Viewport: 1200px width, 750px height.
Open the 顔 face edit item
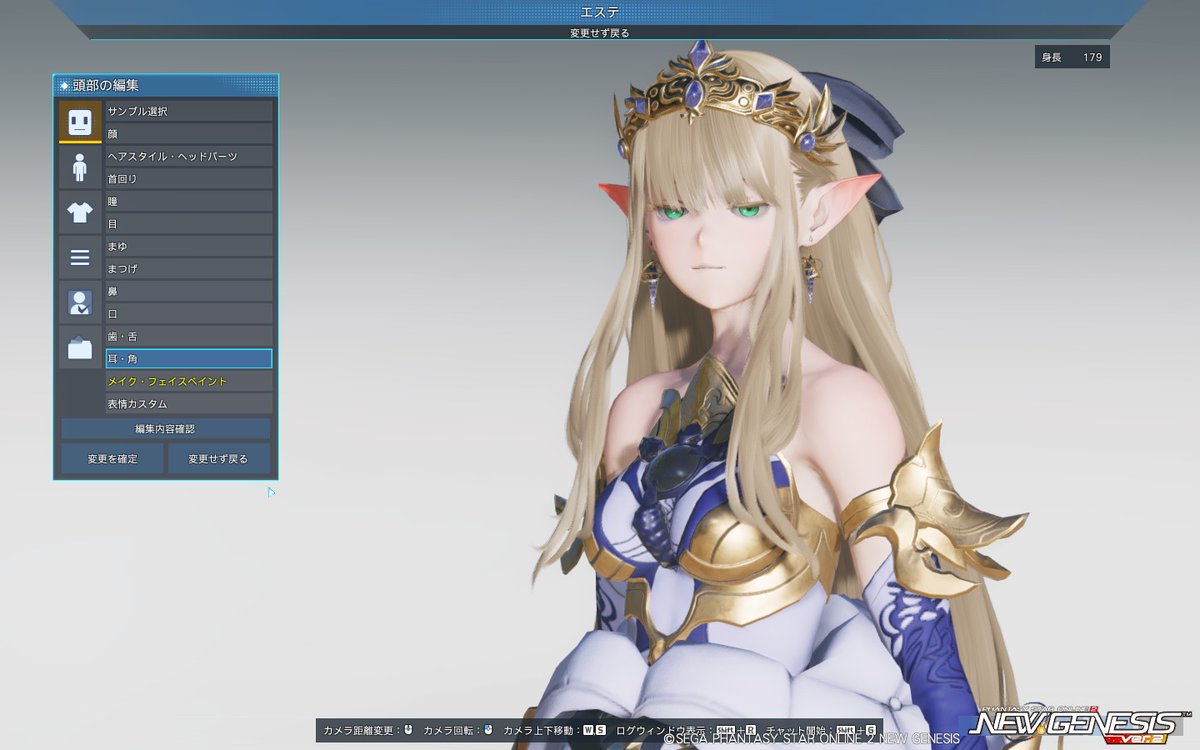[x=189, y=133]
